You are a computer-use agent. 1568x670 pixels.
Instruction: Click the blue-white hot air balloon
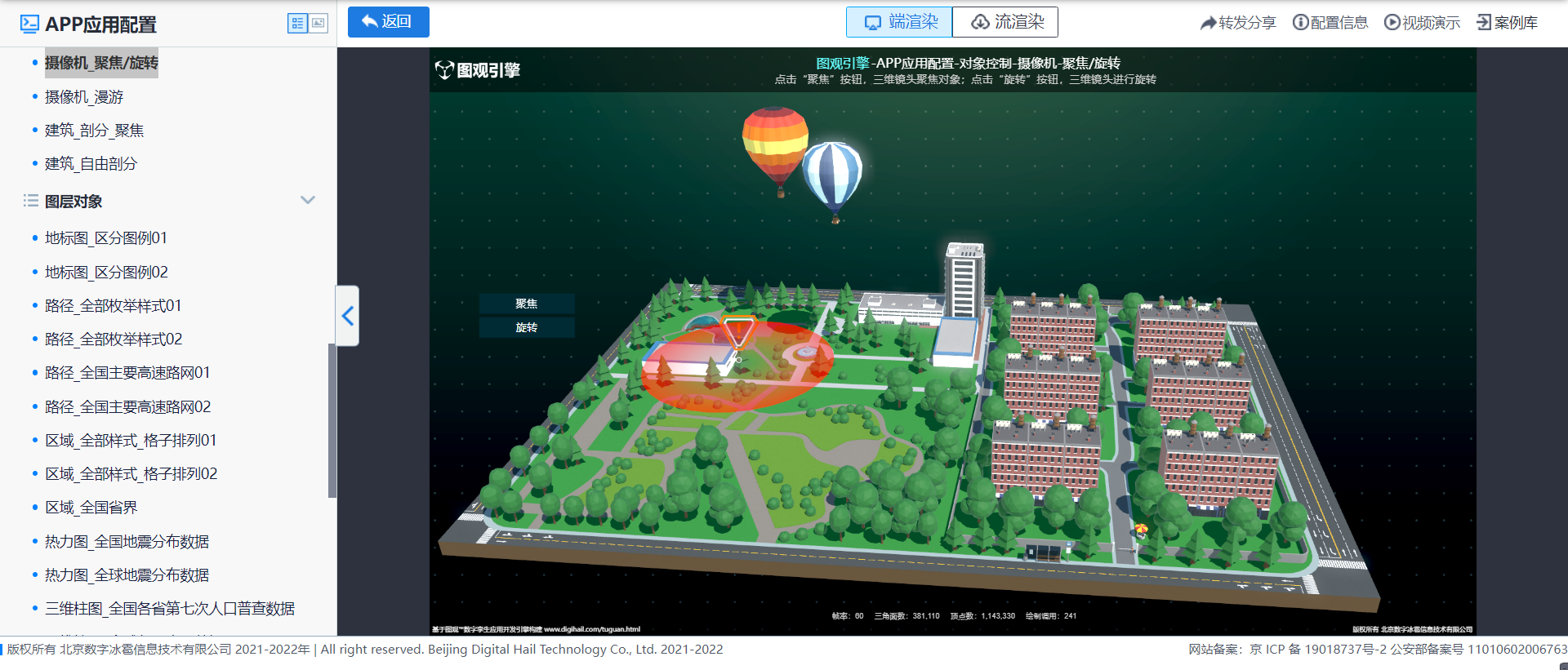[832, 180]
